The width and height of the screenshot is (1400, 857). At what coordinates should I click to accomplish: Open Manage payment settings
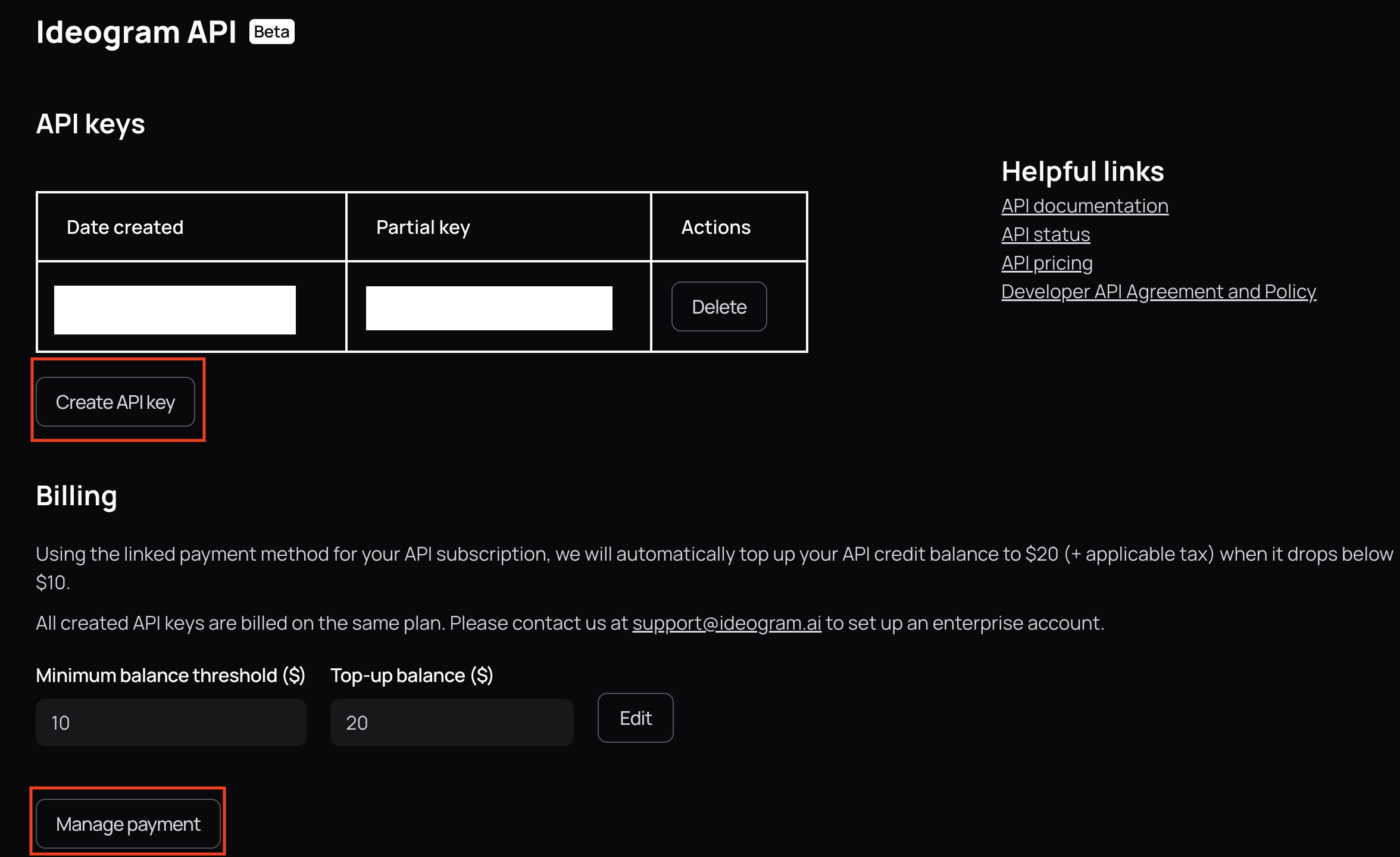(128, 824)
